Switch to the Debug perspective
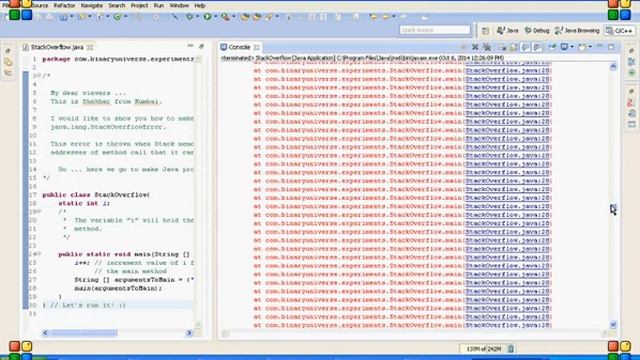 (x=537, y=31)
